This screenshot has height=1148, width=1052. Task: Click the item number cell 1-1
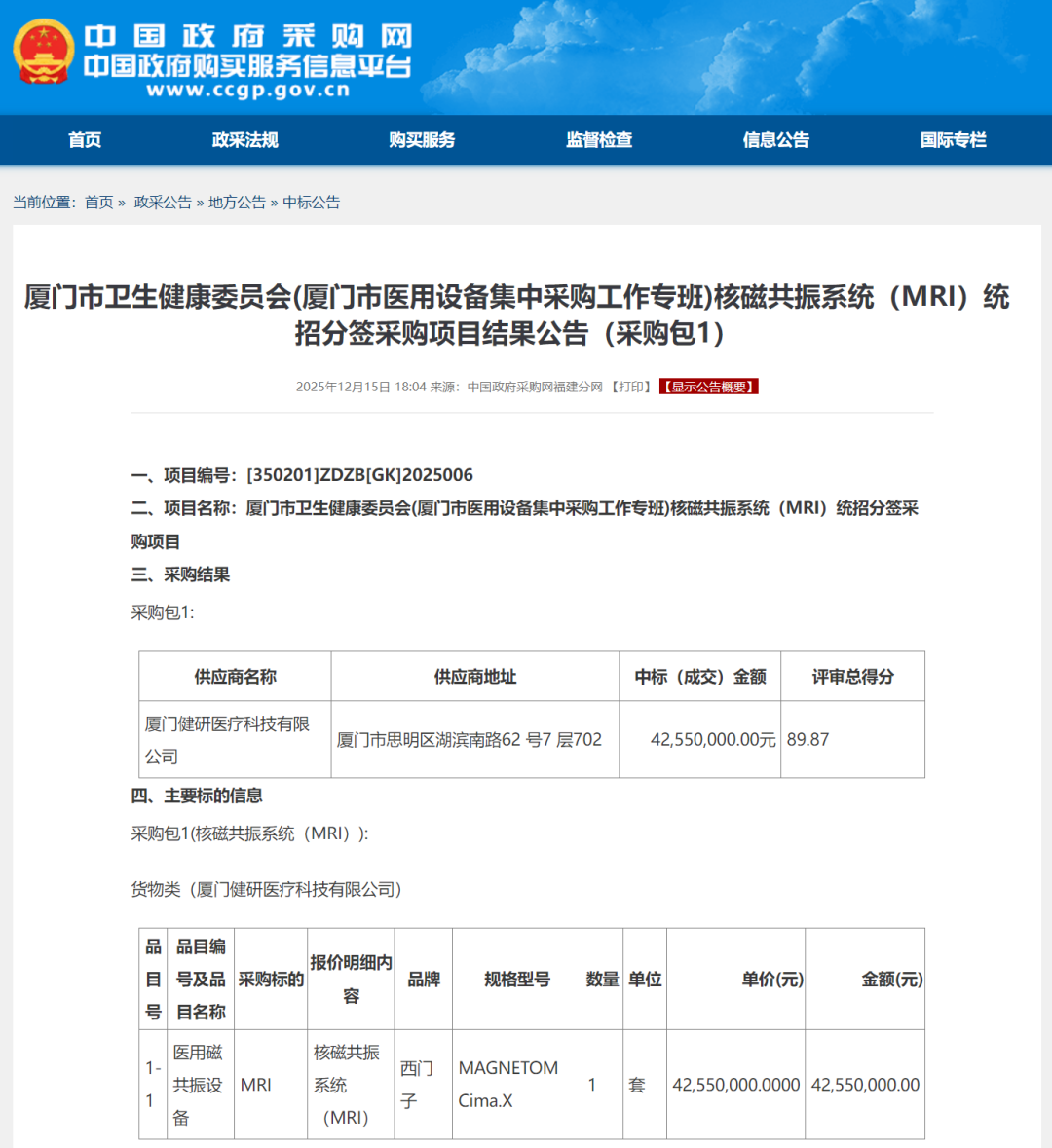pyautogui.click(x=153, y=1085)
